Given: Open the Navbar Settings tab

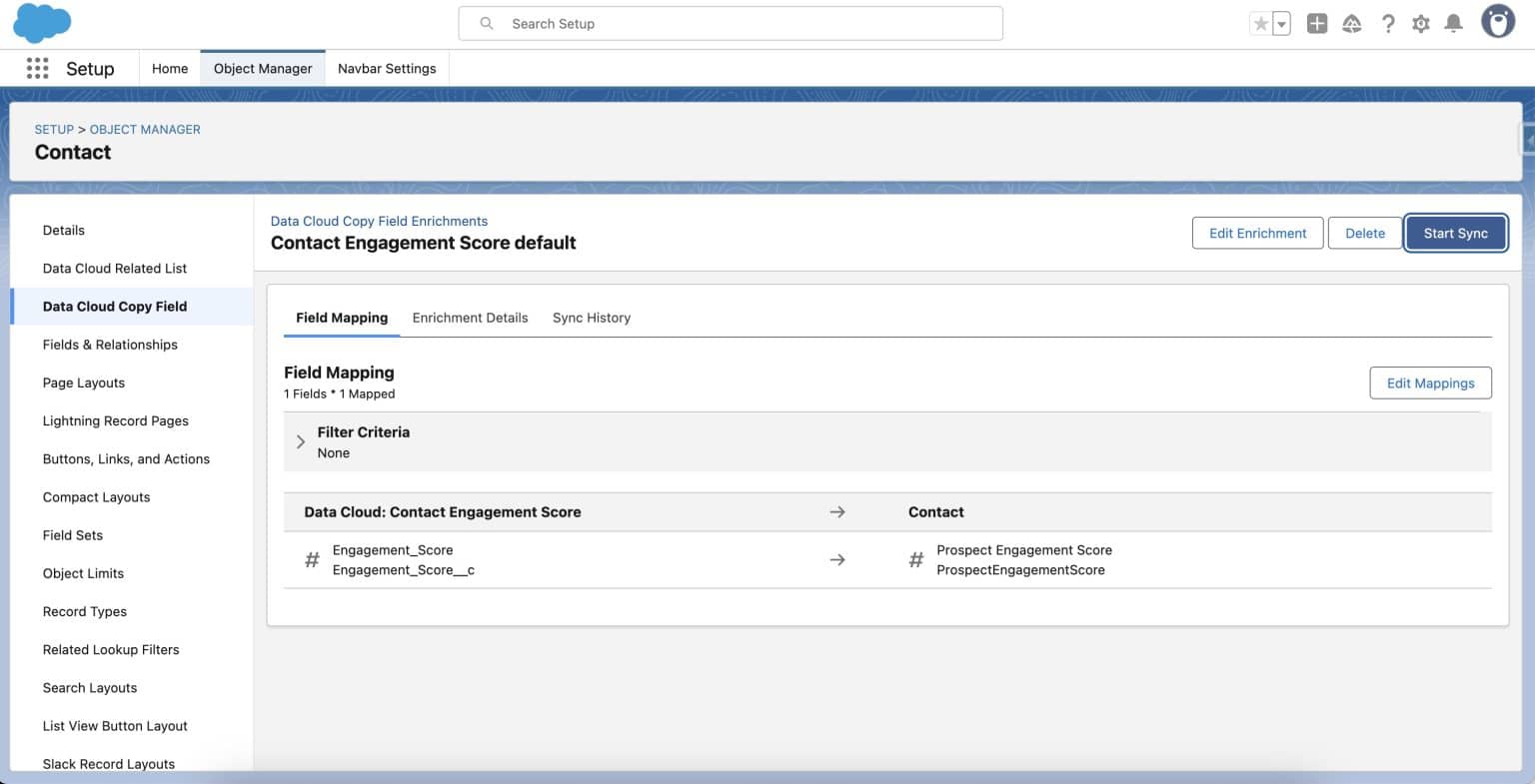Looking at the screenshot, I should point(387,68).
